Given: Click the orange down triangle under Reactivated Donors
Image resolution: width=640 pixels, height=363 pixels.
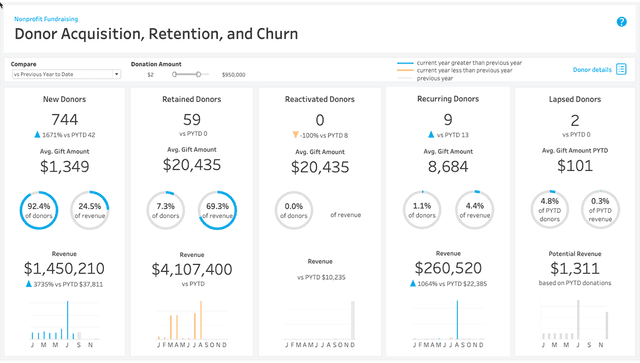Looking at the screenshot, I should [296, 135].
